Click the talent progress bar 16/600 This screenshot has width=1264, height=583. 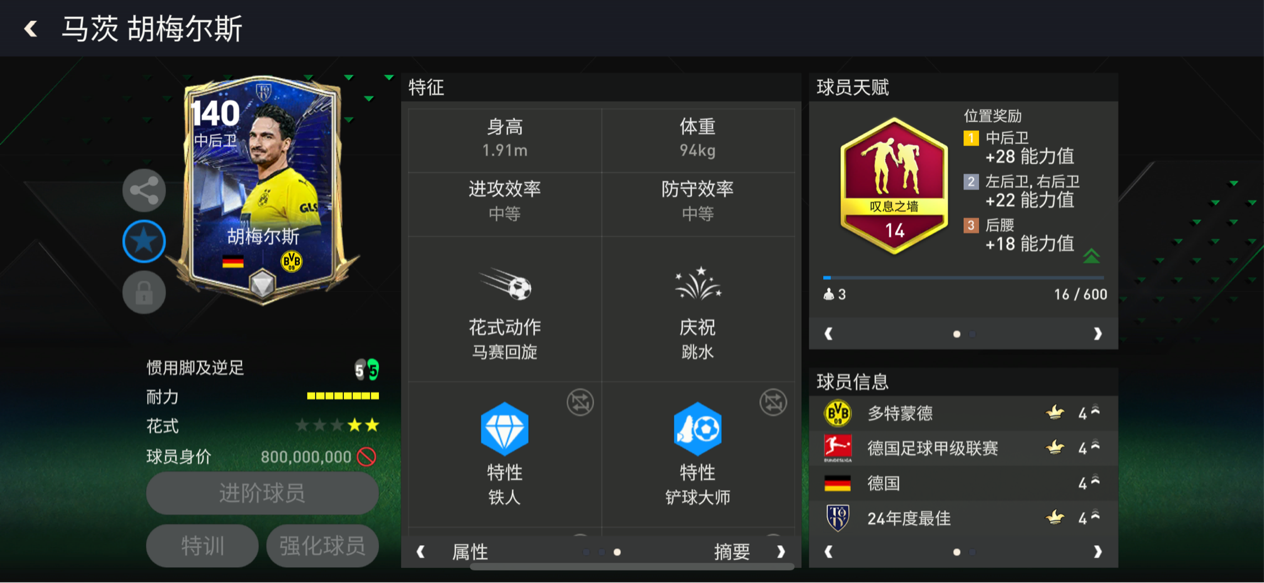(964, 278)
